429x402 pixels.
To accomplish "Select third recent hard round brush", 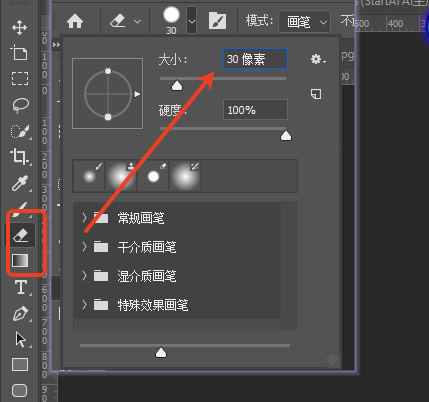I will click(153, 176).
